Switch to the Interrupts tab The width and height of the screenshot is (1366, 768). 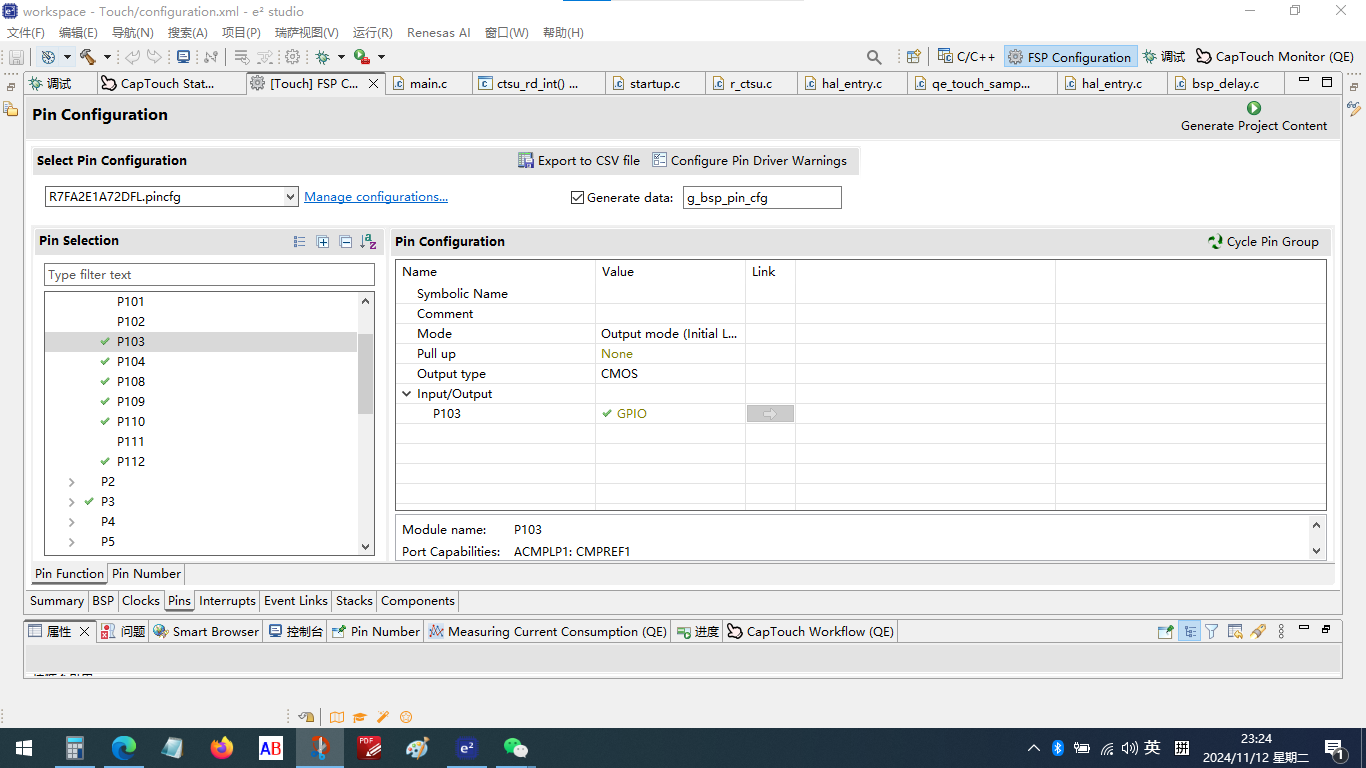tap(227, 601)
